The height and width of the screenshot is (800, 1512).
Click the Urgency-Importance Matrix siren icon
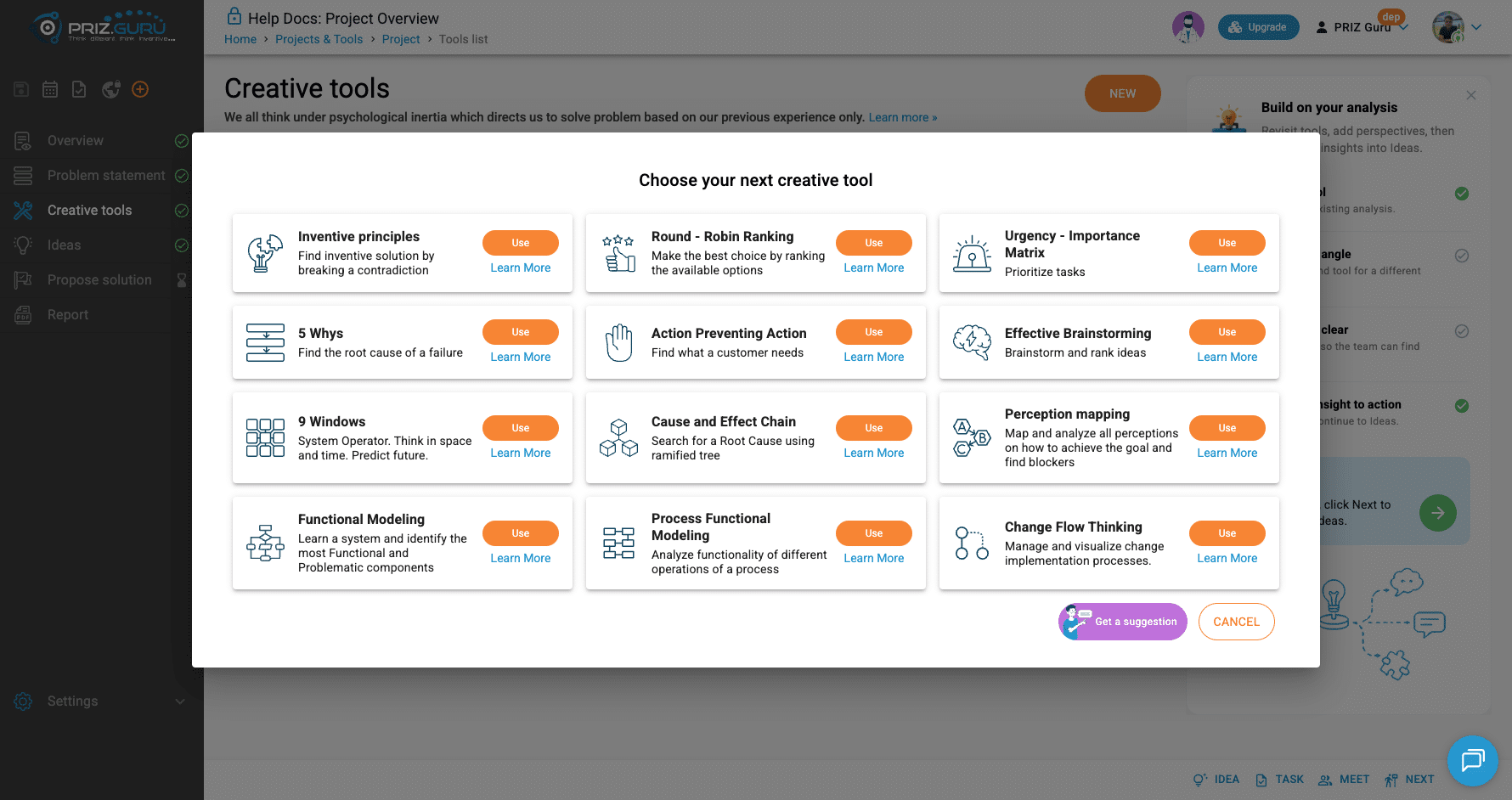pyautogui.click(x=972, y=253)
